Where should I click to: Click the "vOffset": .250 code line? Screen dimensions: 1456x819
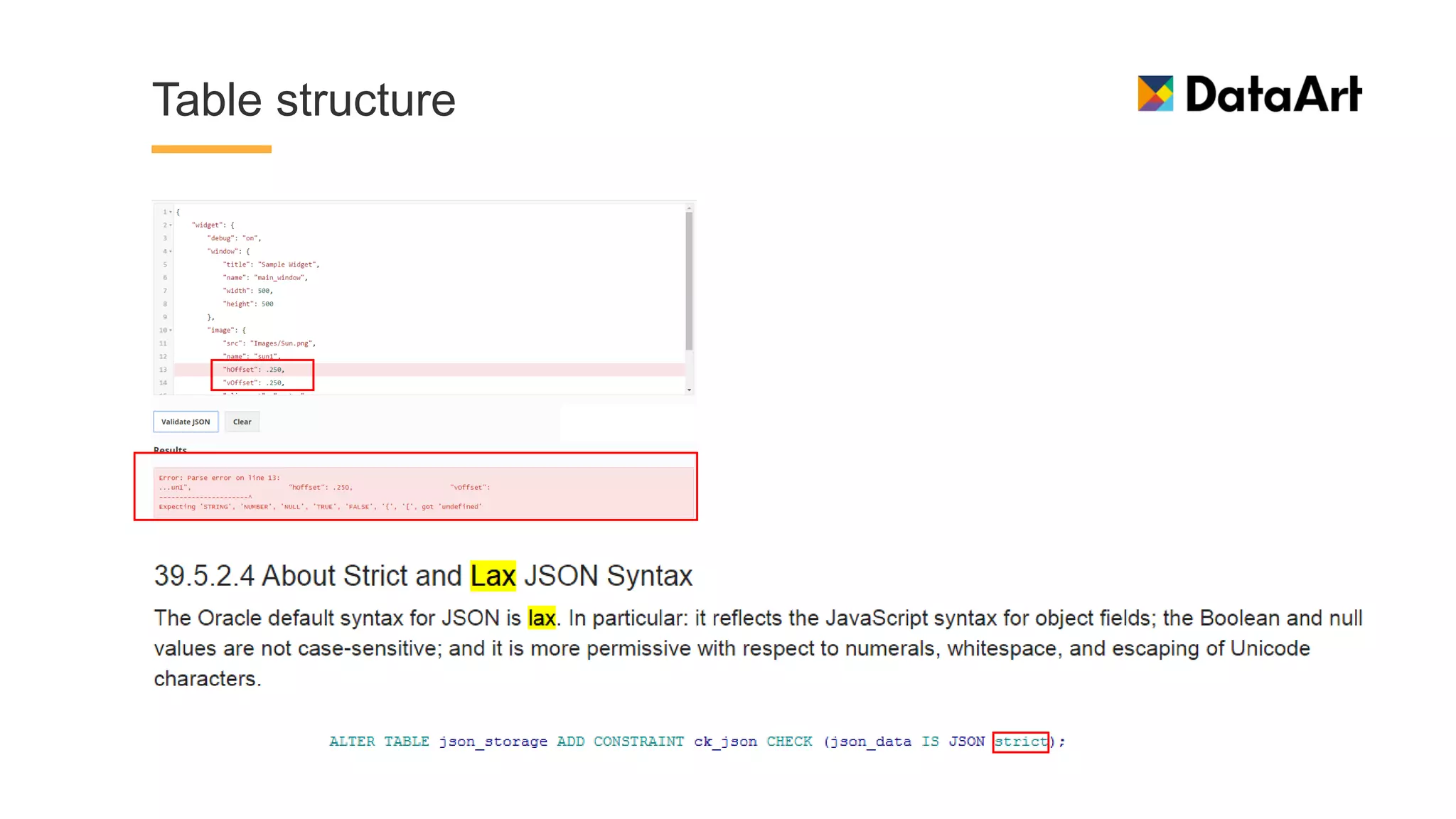pos(254,383)
